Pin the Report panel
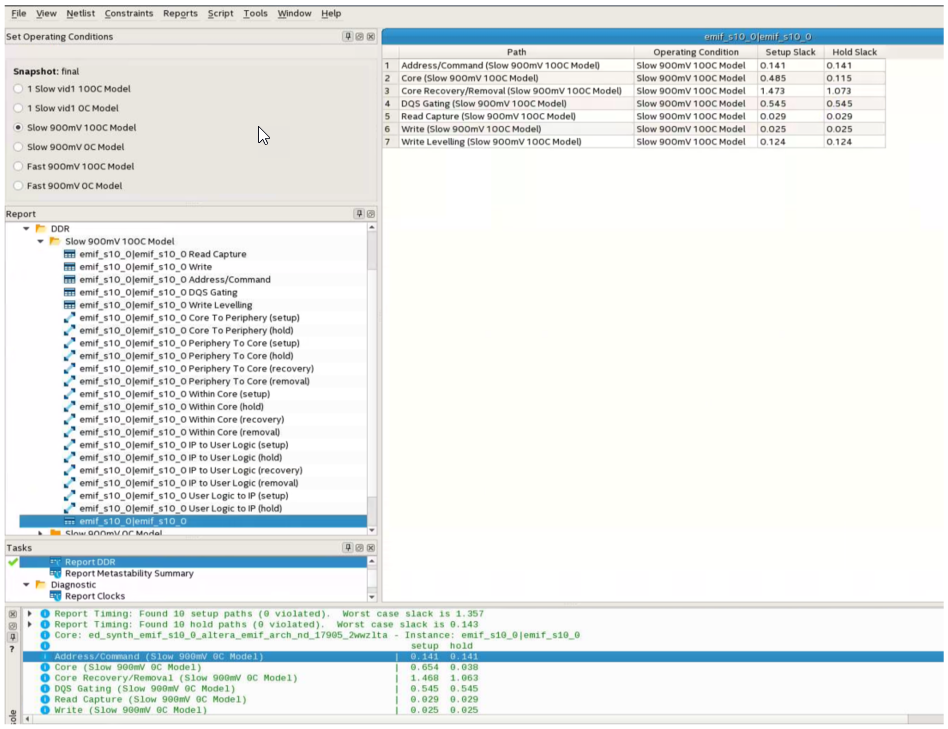This screenshot has width=948, height=729. tap(359, 214)
